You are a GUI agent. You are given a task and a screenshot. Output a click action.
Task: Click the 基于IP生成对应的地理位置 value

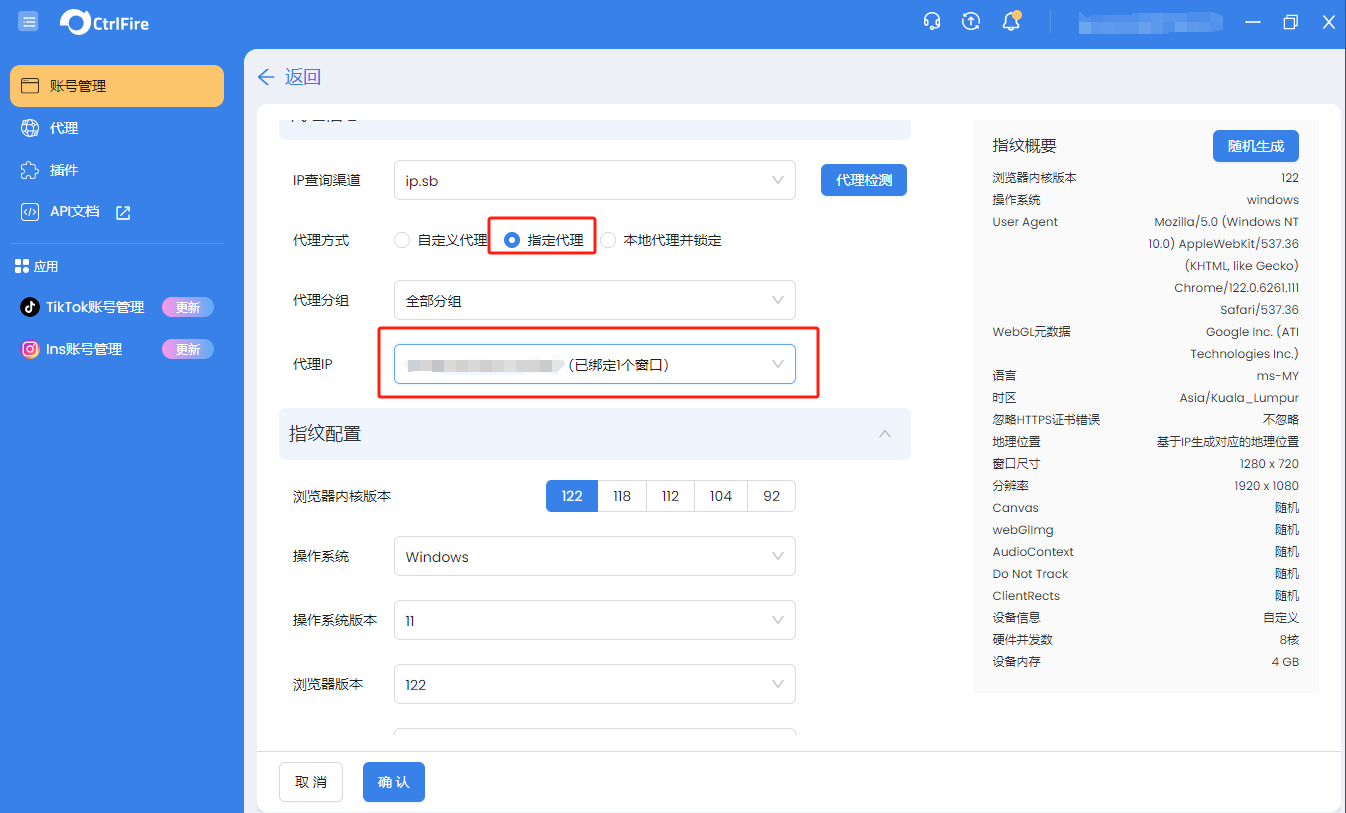(1228, 442)
